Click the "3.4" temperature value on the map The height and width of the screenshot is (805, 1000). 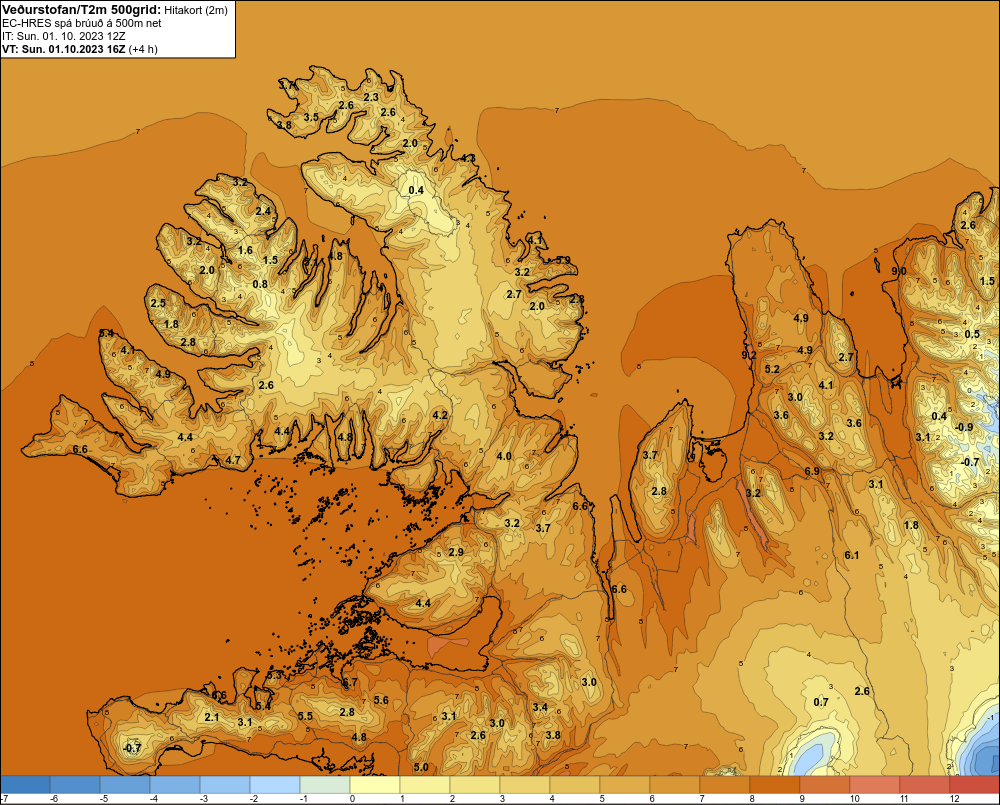coord(540,707)
